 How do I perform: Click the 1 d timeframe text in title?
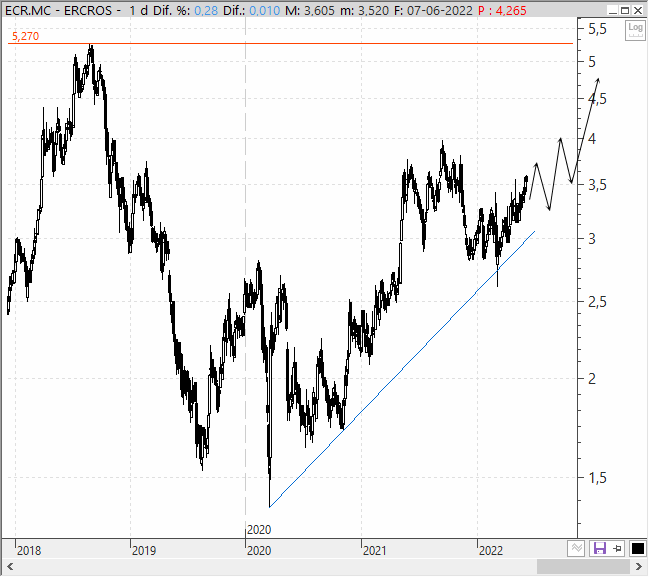click(x=139, y=10)
